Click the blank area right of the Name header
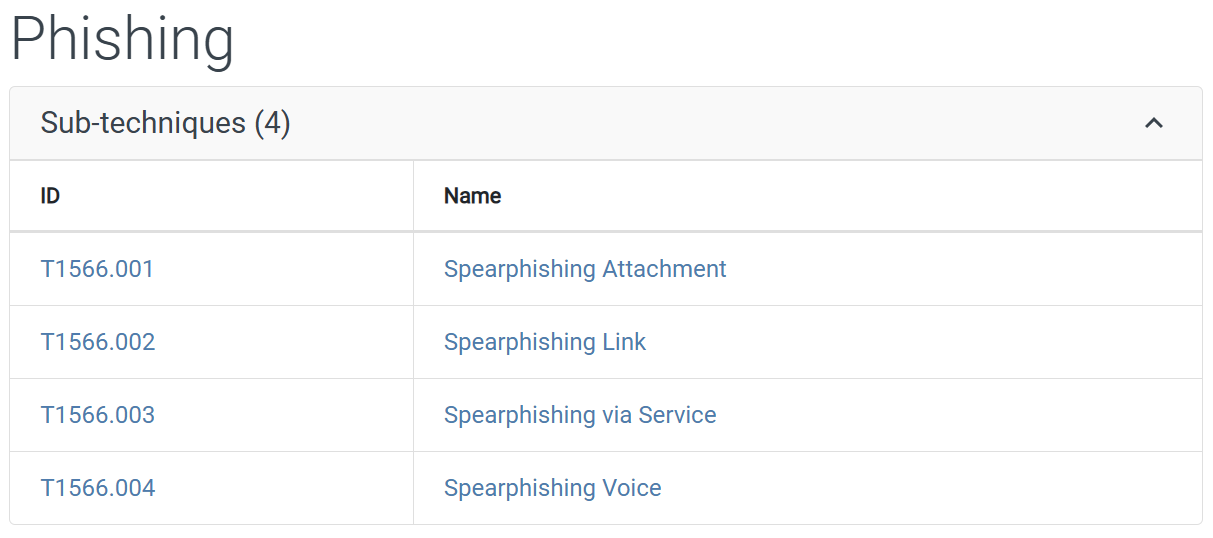 tap(851, 196)
